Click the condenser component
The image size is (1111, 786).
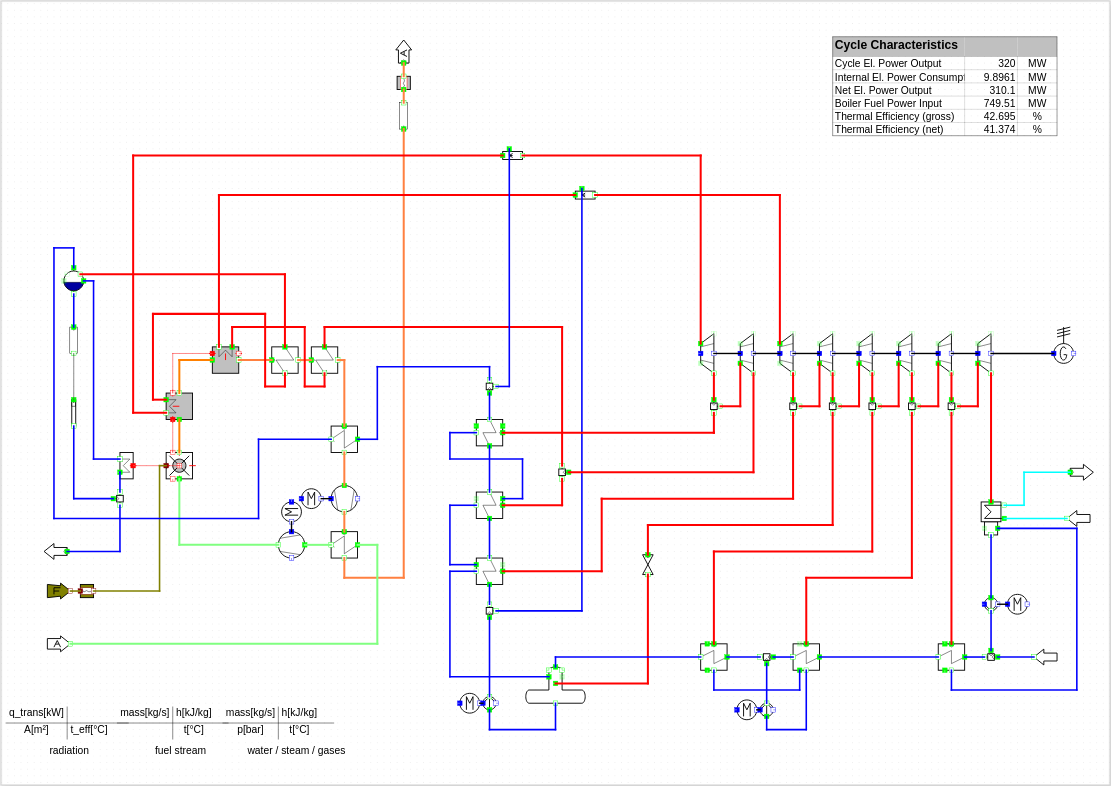(991, 512)
